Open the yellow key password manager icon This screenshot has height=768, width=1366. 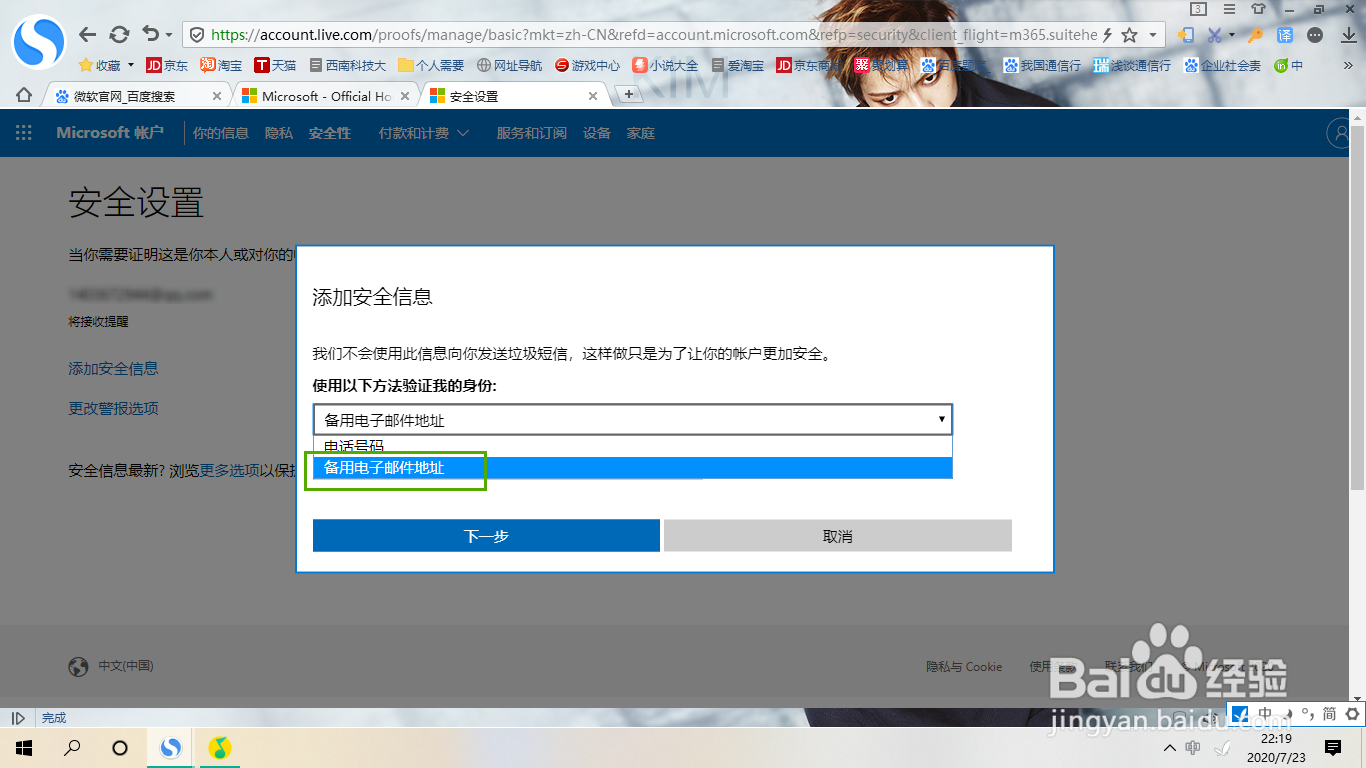[1256, 34]
